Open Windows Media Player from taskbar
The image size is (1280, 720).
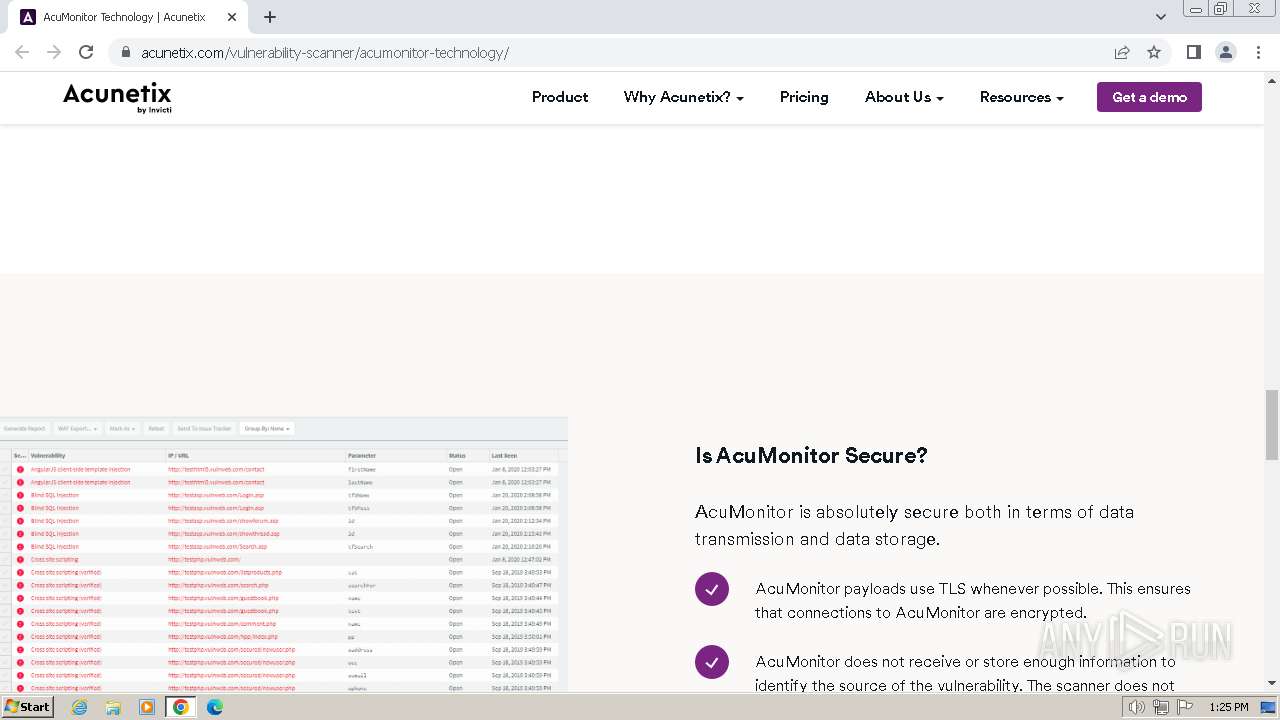[x=147, y=707]
